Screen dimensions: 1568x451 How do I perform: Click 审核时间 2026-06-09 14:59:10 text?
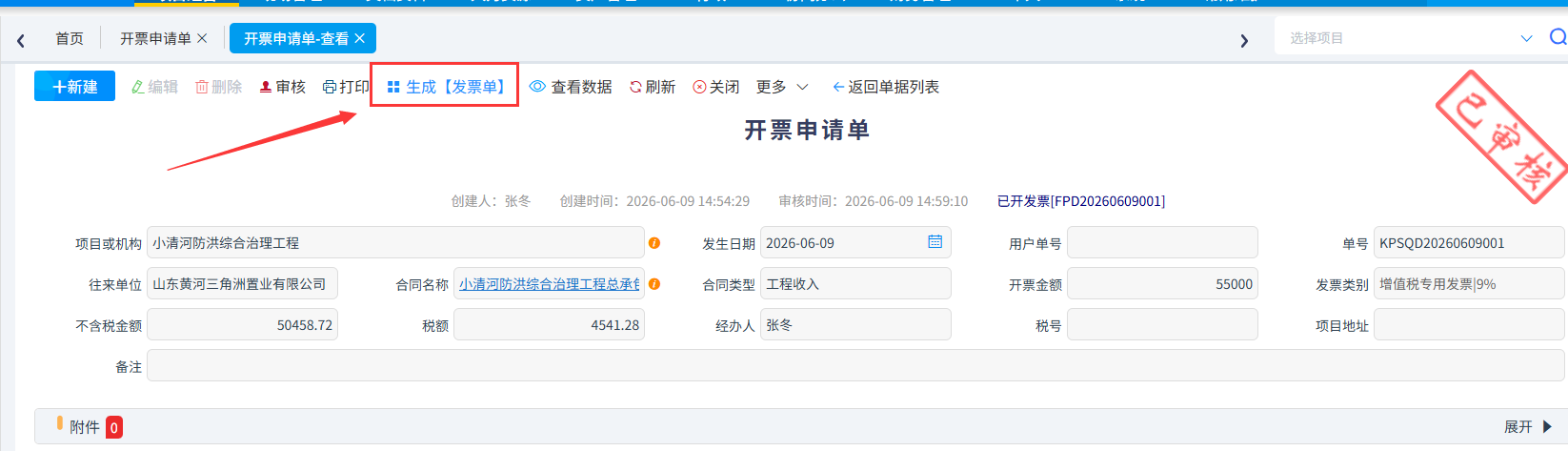pyautogui.click(x=874, y=201)
